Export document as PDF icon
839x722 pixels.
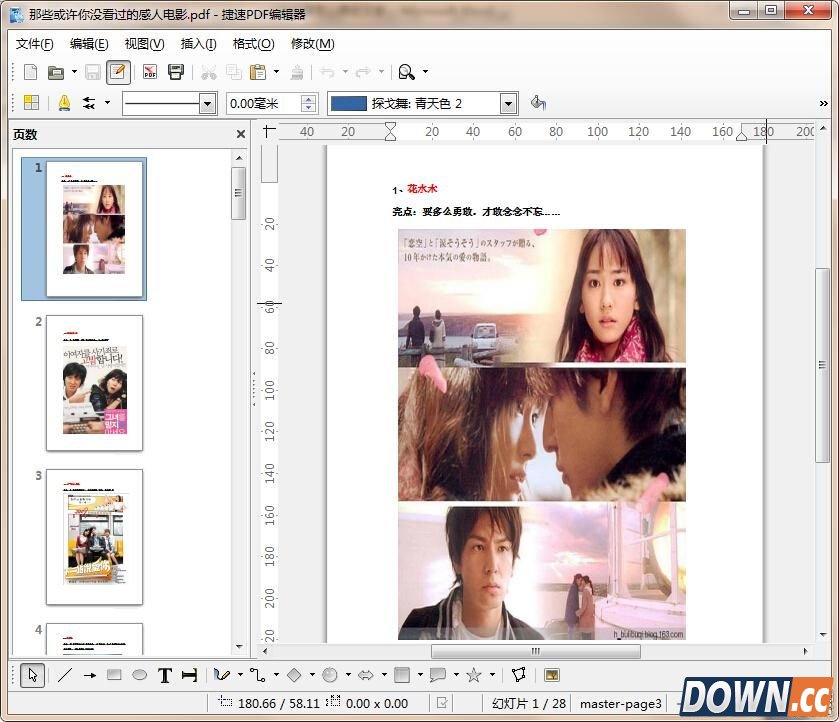[150, 72]
